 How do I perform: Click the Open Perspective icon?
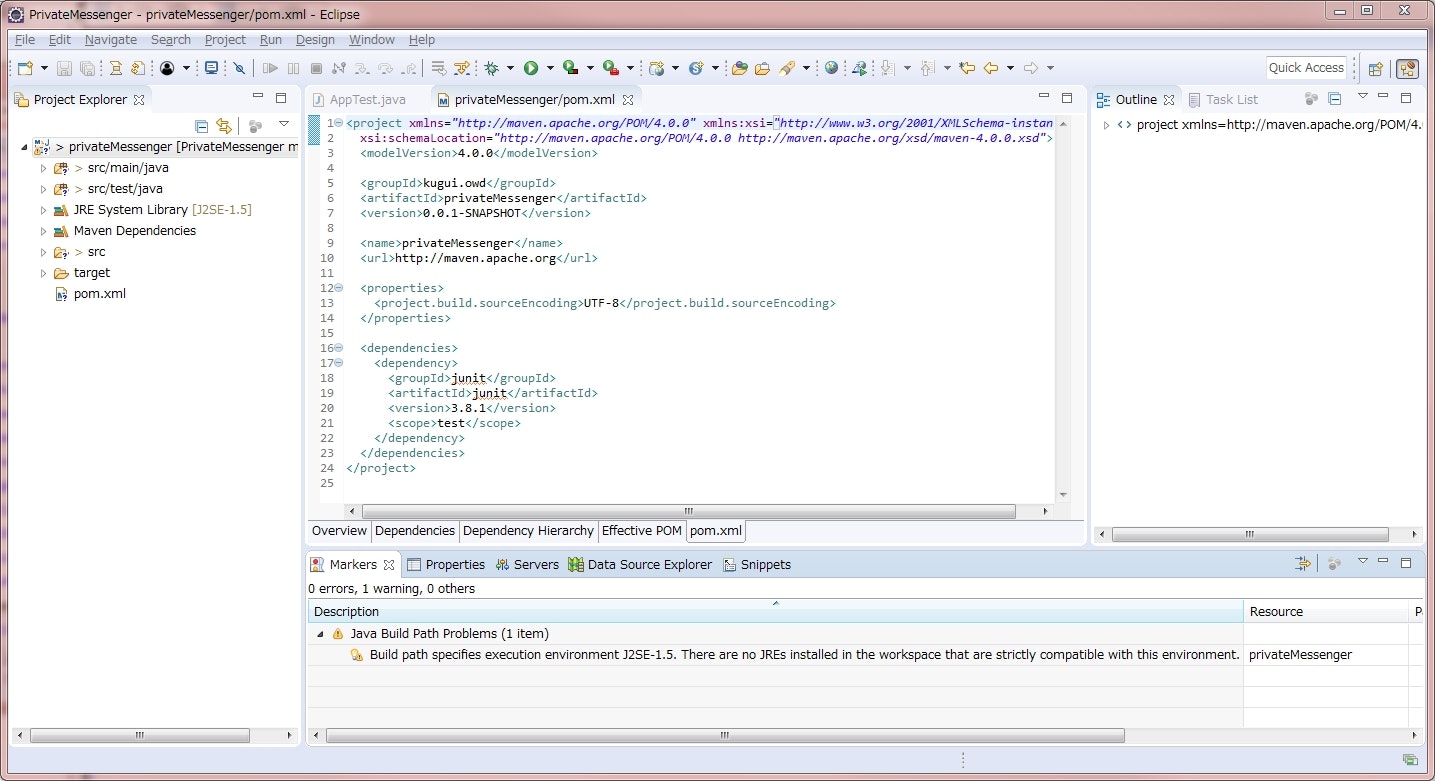click(x=1376, y=69)
